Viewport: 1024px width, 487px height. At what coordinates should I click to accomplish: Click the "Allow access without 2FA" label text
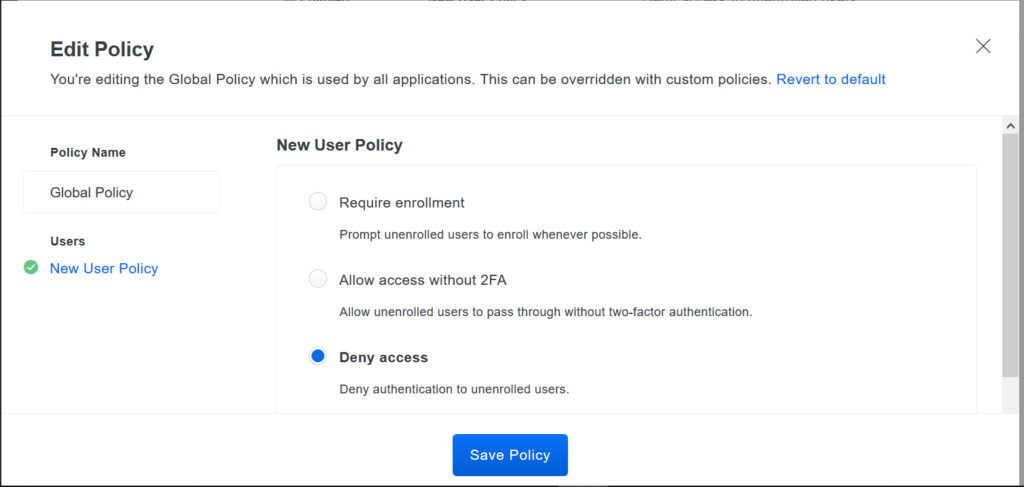point(423,281)
